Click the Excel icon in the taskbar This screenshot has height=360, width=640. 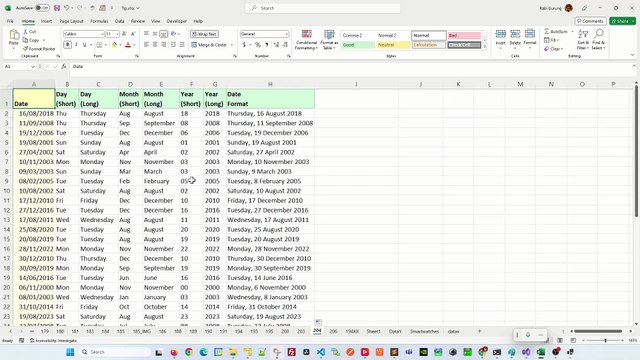[x=541, y=352]
